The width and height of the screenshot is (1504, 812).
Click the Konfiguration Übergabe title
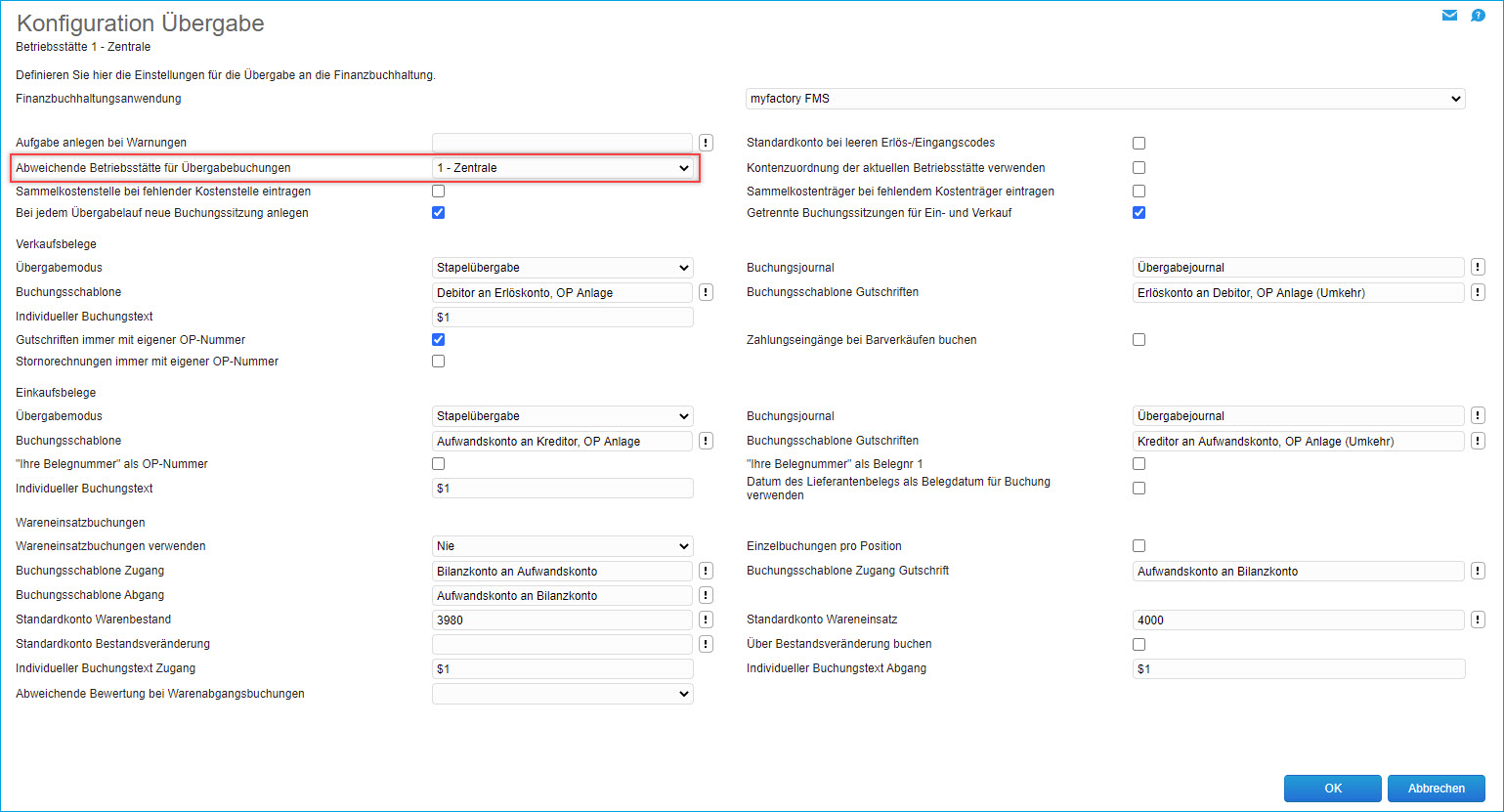141,22
